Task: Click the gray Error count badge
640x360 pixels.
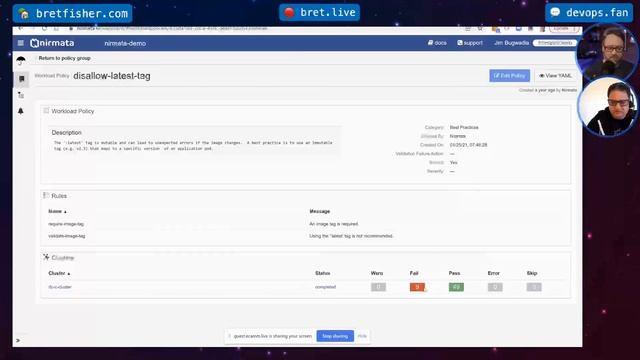Action: [x=495, y=287]
